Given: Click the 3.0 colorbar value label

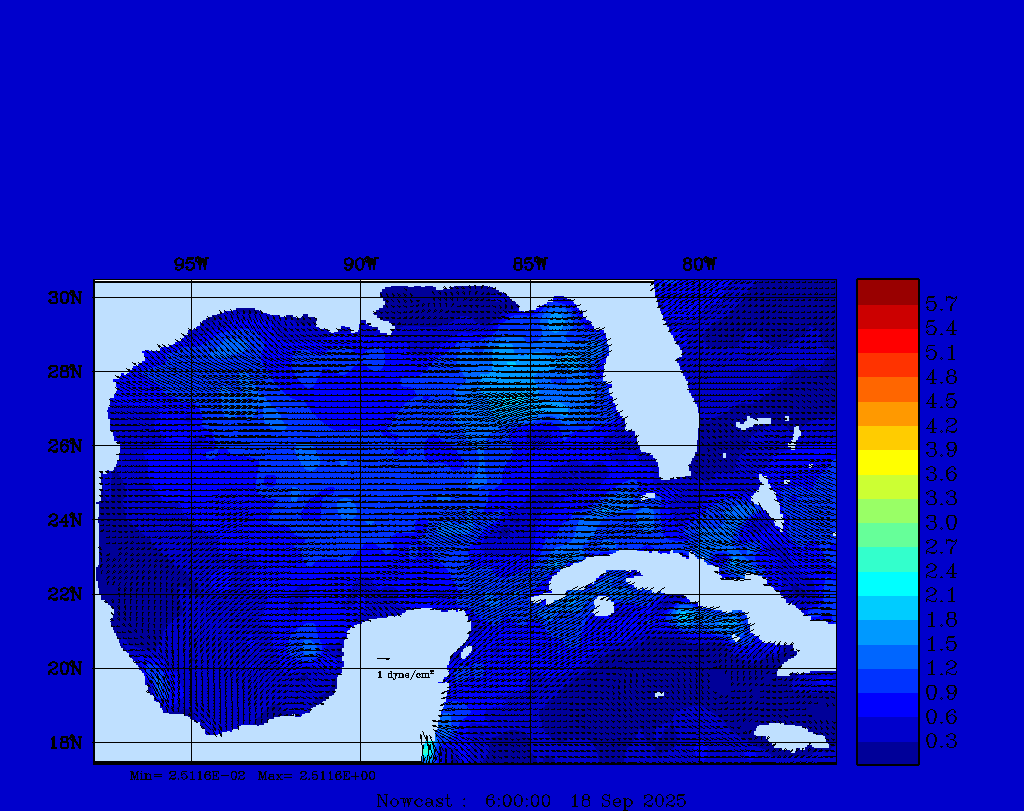Looking at the screenshot, I should 941,522.
